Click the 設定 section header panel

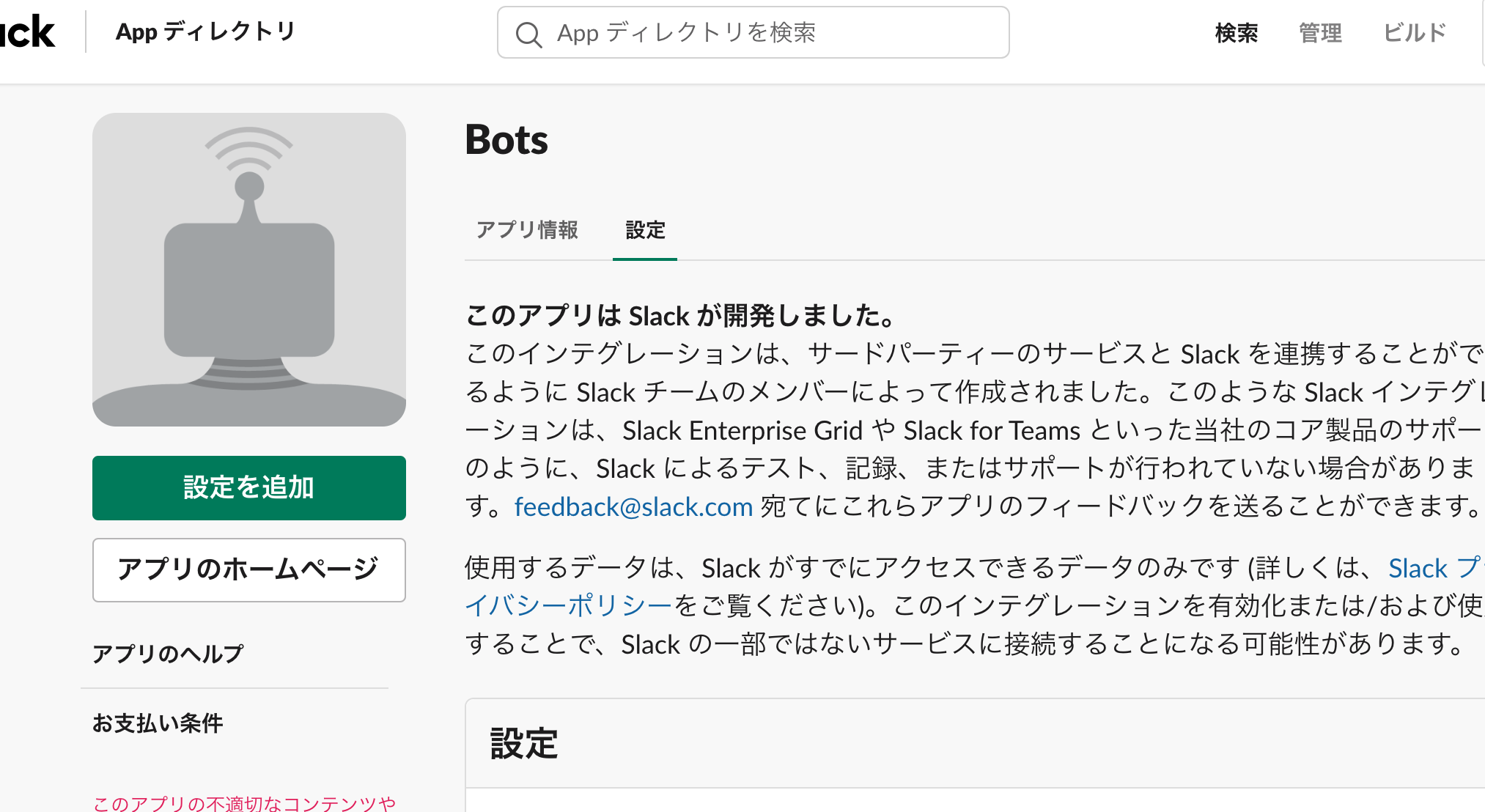(525, 744)
